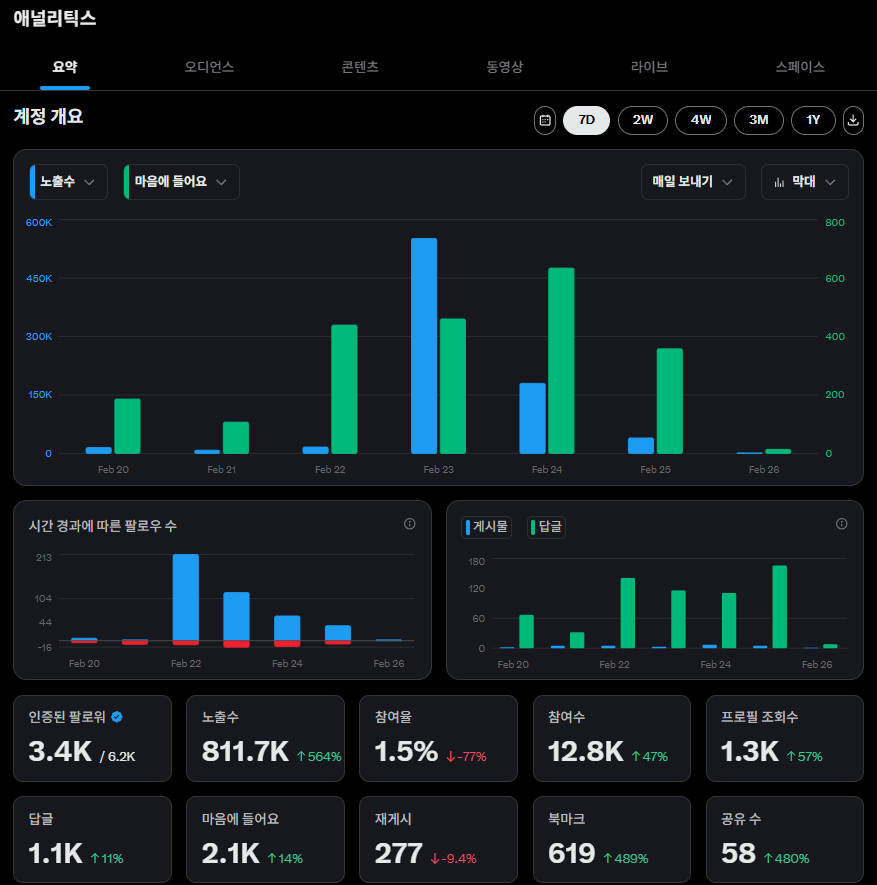The width and height of the screenshot is (877, 885).
Task: Open the 노출수 metric dropdown
Action: coord(68,182)
